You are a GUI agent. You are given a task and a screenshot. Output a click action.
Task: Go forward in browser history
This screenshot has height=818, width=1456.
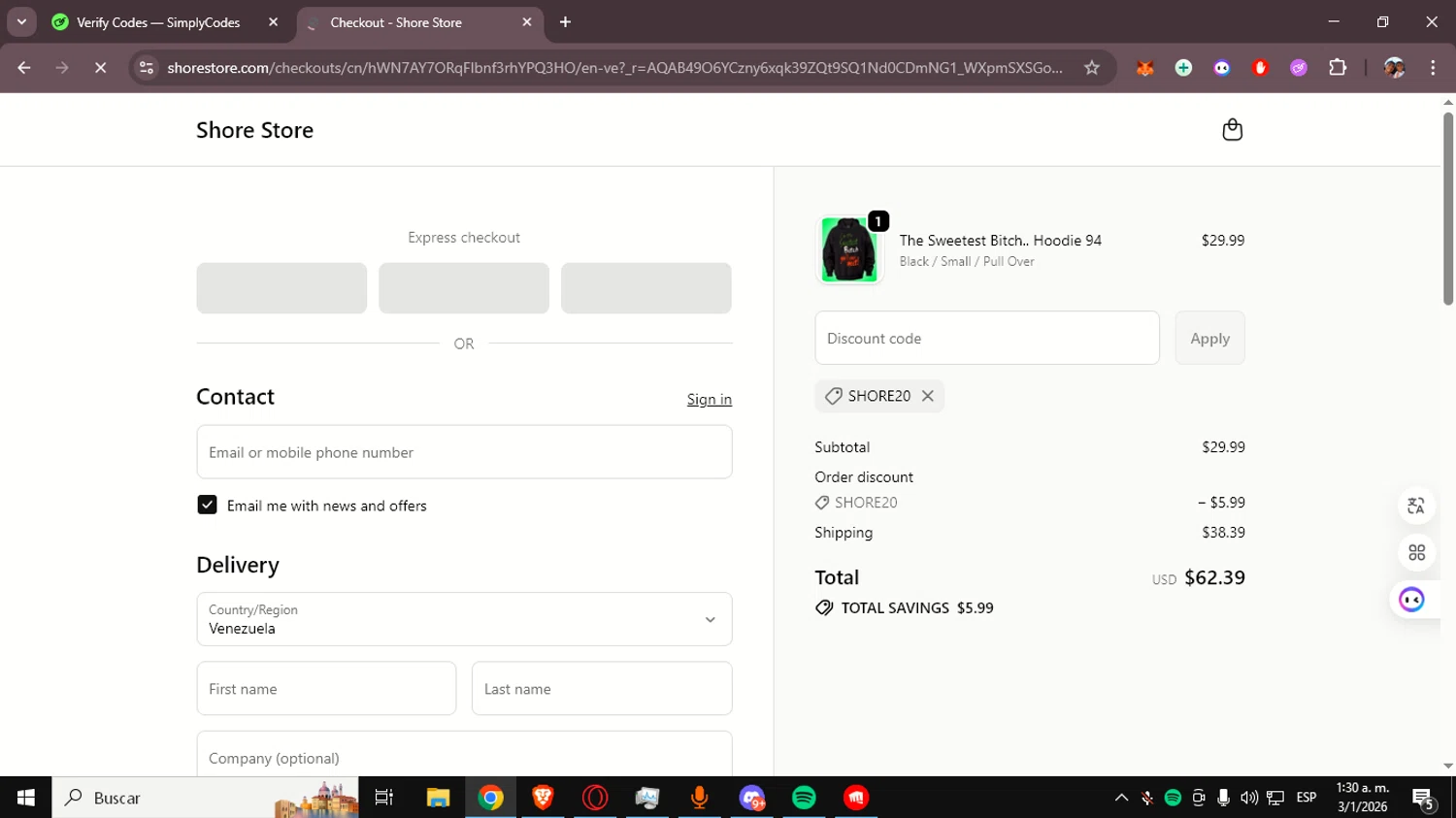tap(62, 68)
